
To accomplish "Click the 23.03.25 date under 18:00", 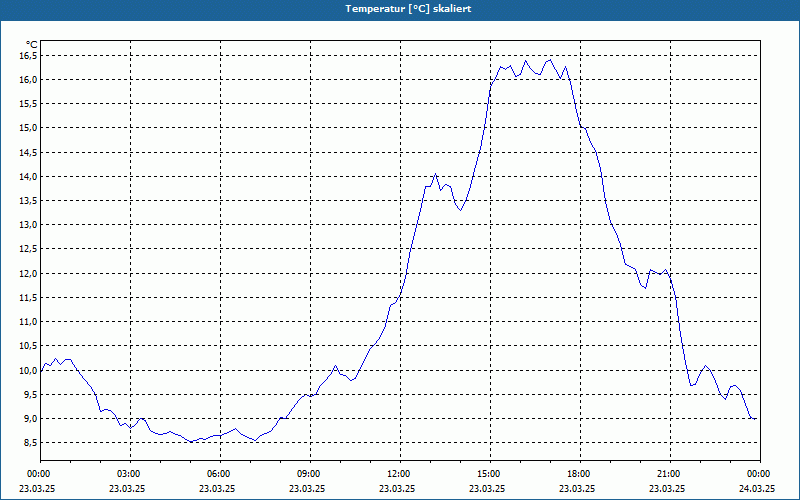I will click(577, 488).
